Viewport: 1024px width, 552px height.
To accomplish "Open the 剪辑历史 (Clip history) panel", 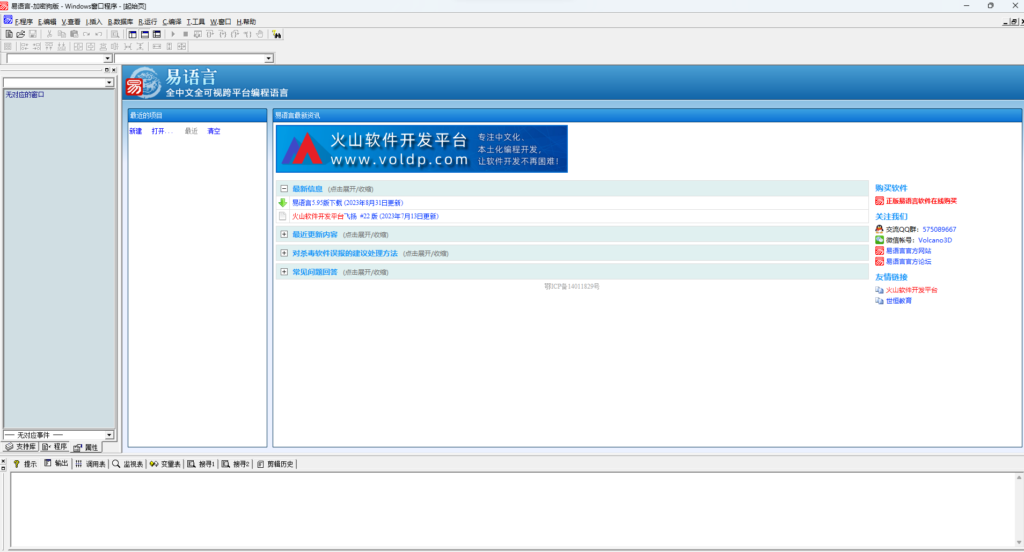I will [275, 464].
